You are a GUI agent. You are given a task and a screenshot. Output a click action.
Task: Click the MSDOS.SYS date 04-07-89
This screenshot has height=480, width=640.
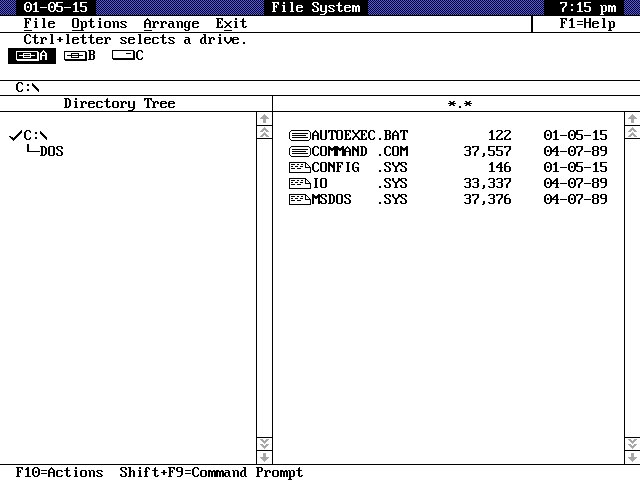click(576, 199)
